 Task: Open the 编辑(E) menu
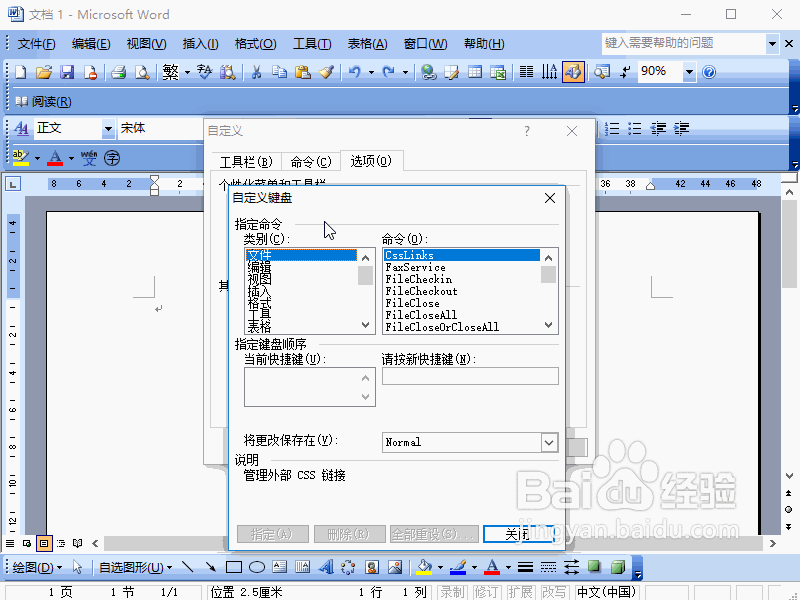(91, 44)
